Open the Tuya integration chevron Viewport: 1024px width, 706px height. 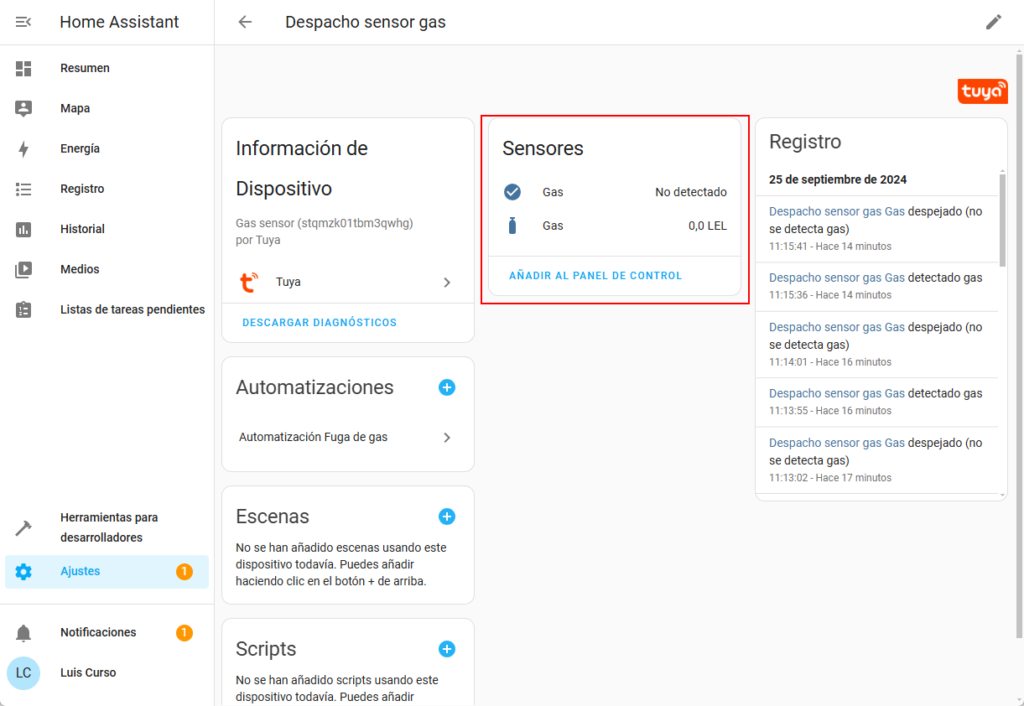pos(447,283)
